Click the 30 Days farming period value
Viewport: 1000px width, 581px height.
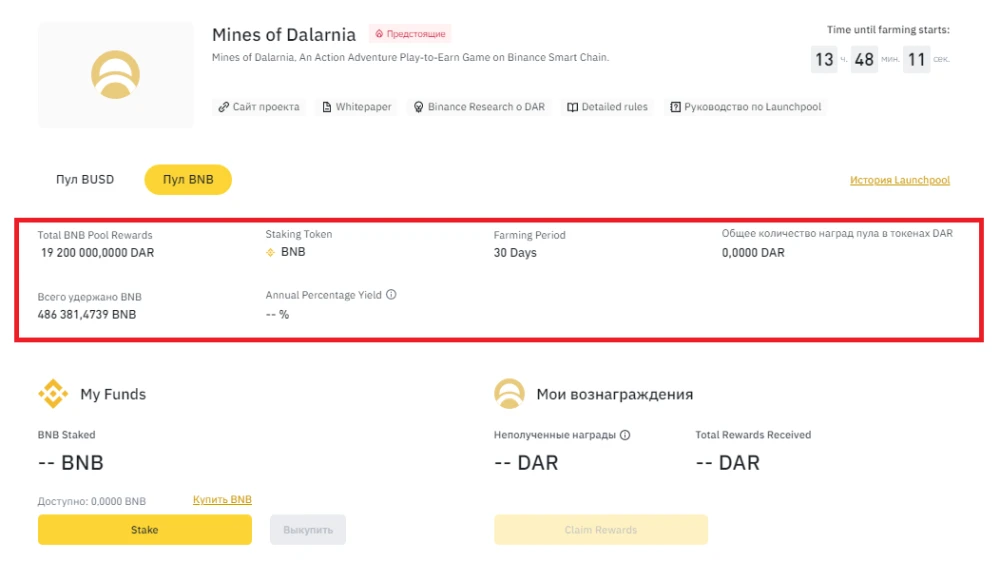pyautogui.click(x=515, y=253)
